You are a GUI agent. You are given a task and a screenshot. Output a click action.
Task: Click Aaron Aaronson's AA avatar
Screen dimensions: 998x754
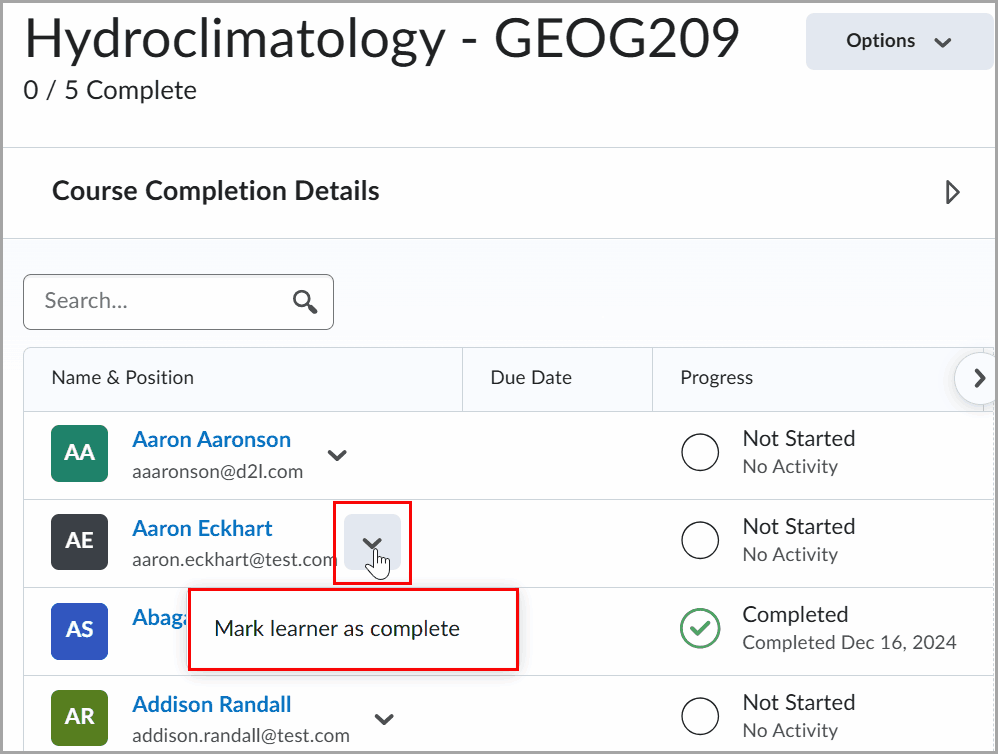(x=79, y=453)
